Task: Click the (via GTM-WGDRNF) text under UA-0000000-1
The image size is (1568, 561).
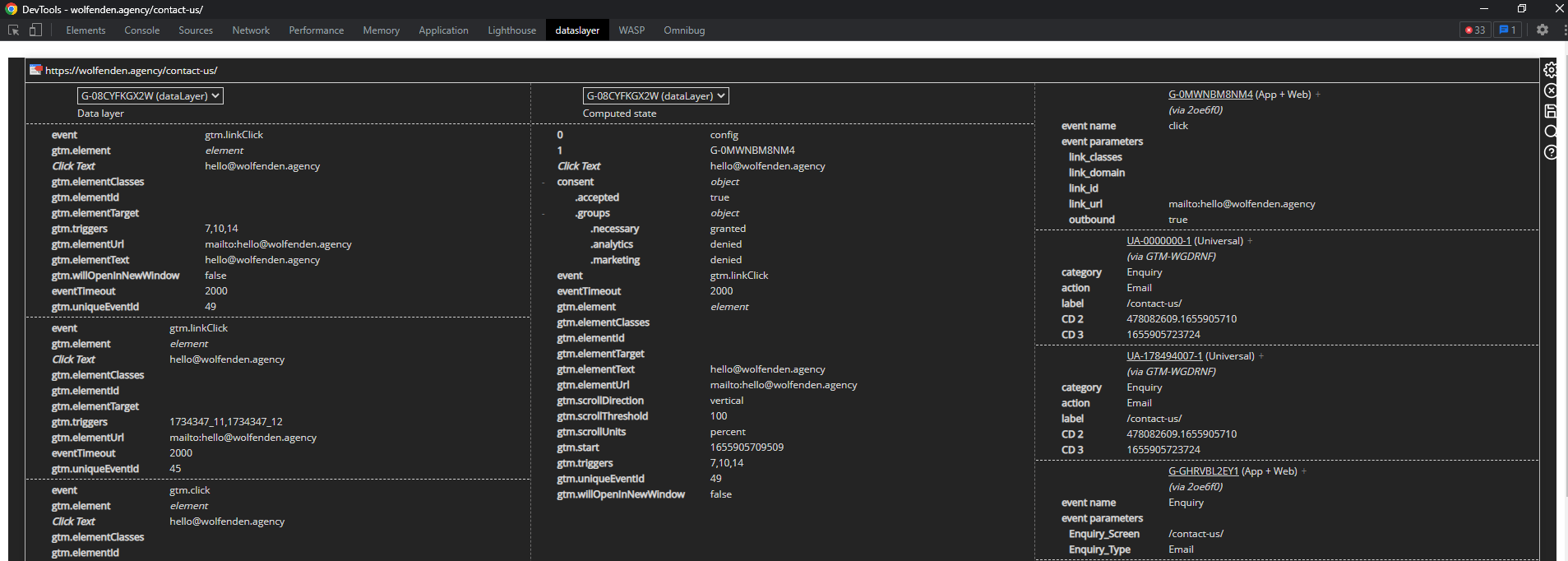Action: click(x=1171, y=257)
